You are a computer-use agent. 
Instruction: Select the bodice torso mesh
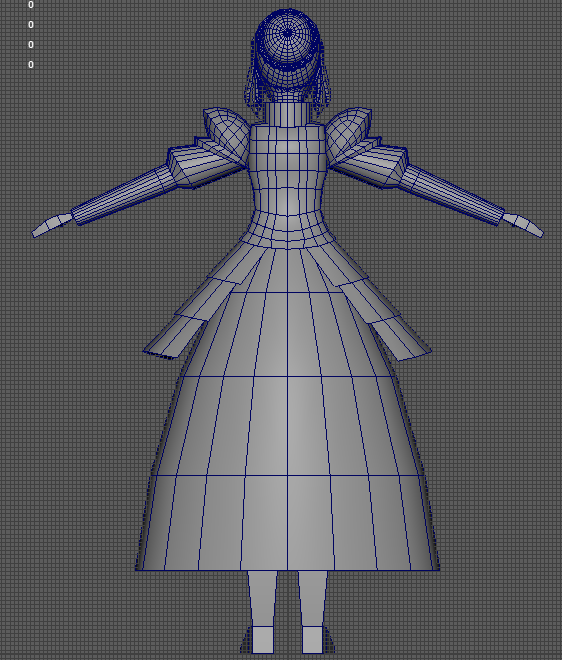point(288,168)
